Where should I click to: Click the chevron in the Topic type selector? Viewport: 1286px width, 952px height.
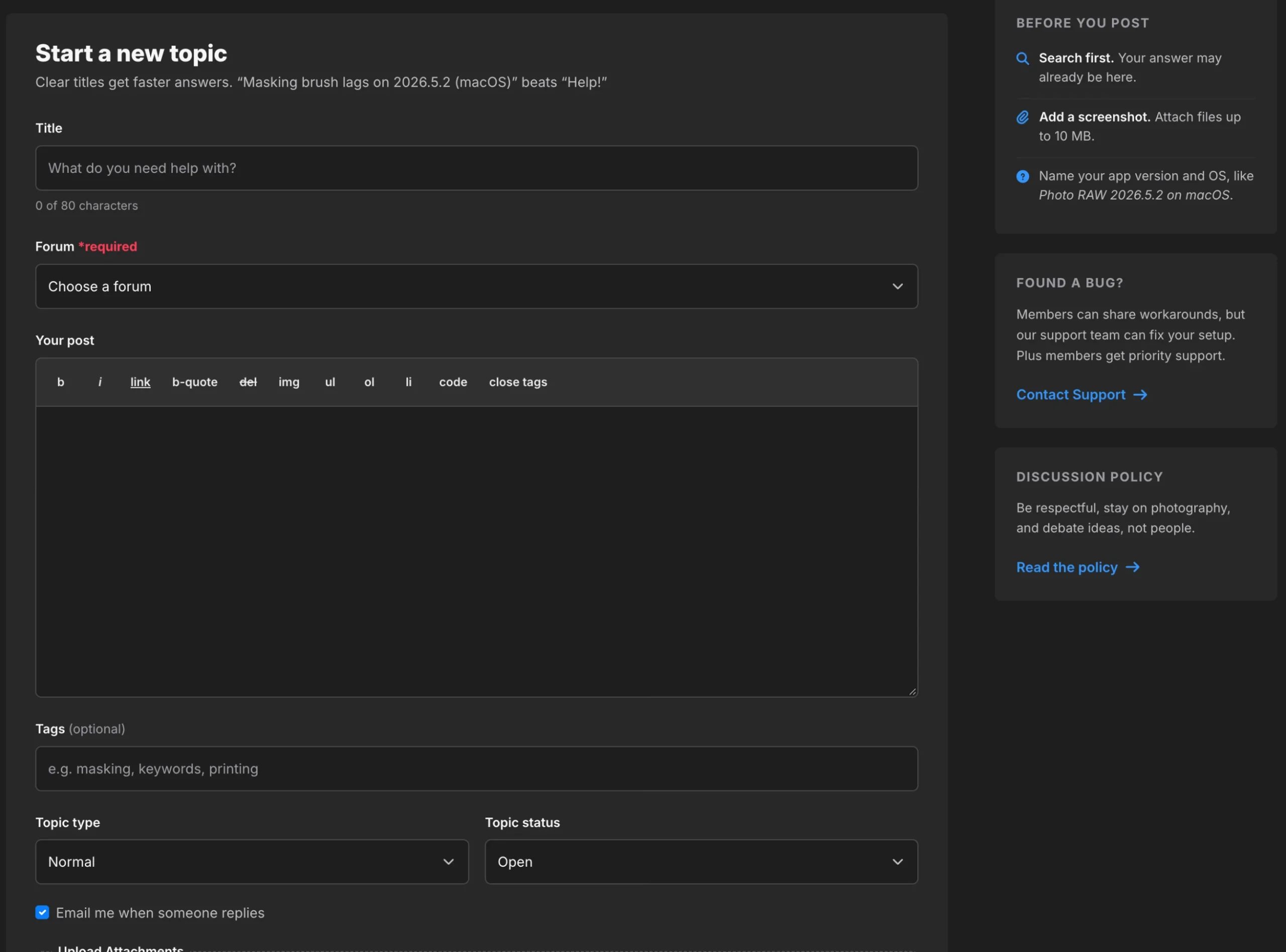pyautogui.click(x=448, y=862)
